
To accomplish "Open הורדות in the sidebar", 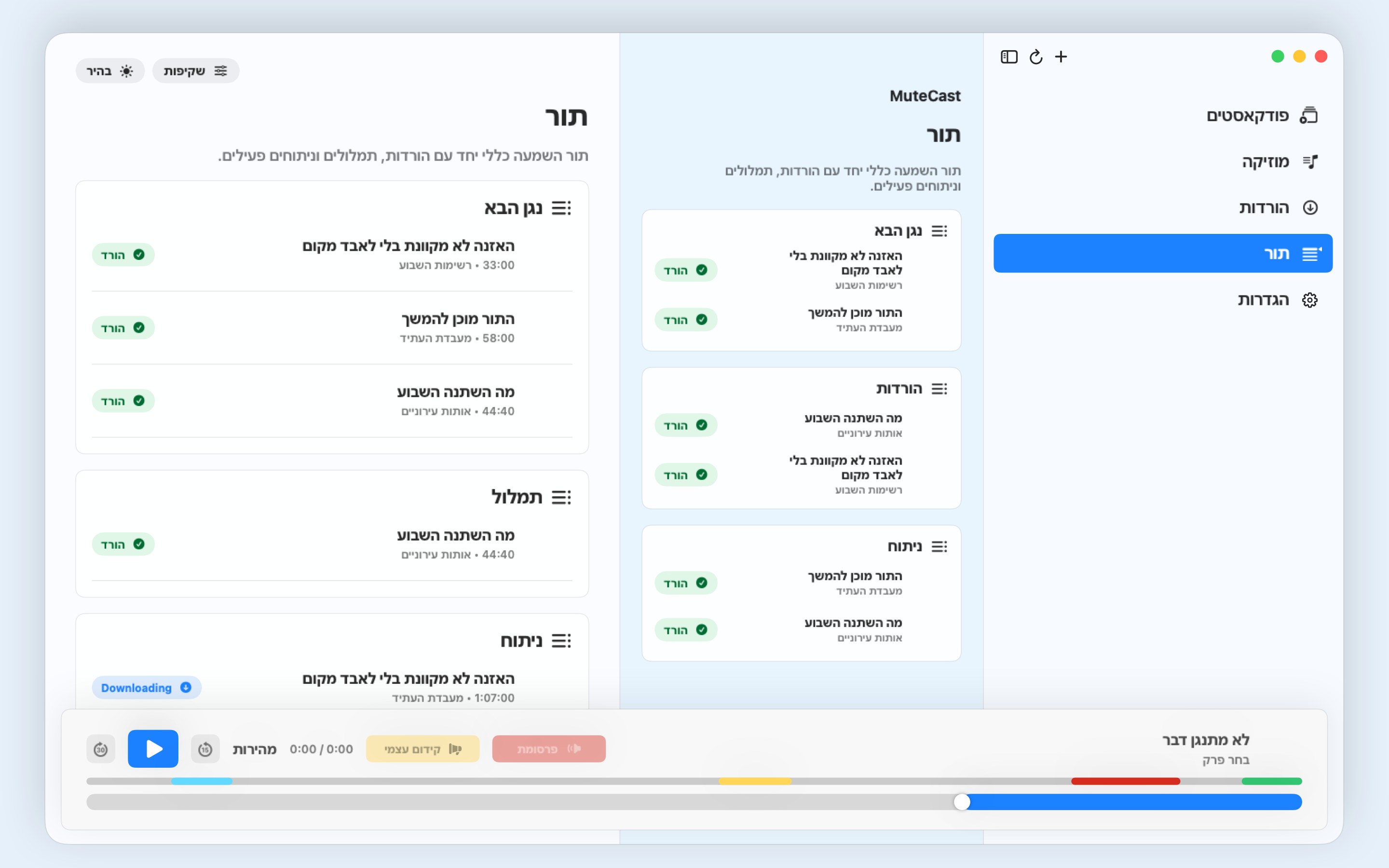I will (1163, 207).
